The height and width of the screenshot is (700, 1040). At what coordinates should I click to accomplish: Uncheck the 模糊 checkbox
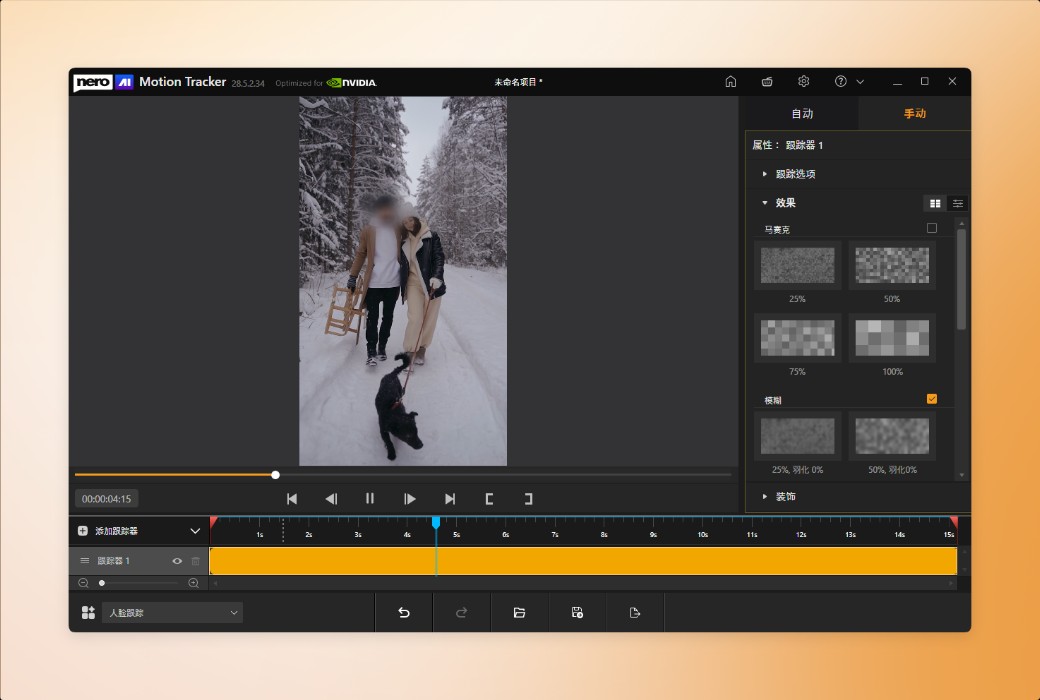coord(932,399)
